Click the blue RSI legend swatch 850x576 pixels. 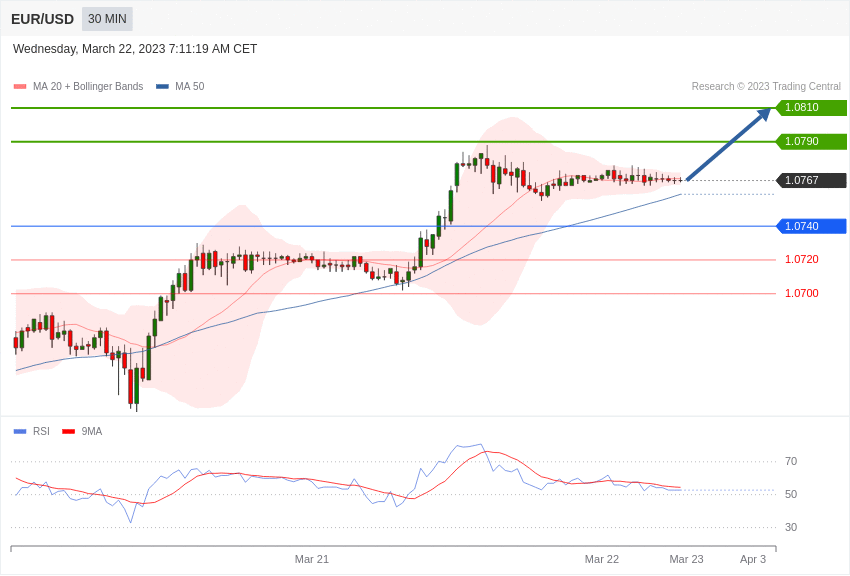[20, 432]
